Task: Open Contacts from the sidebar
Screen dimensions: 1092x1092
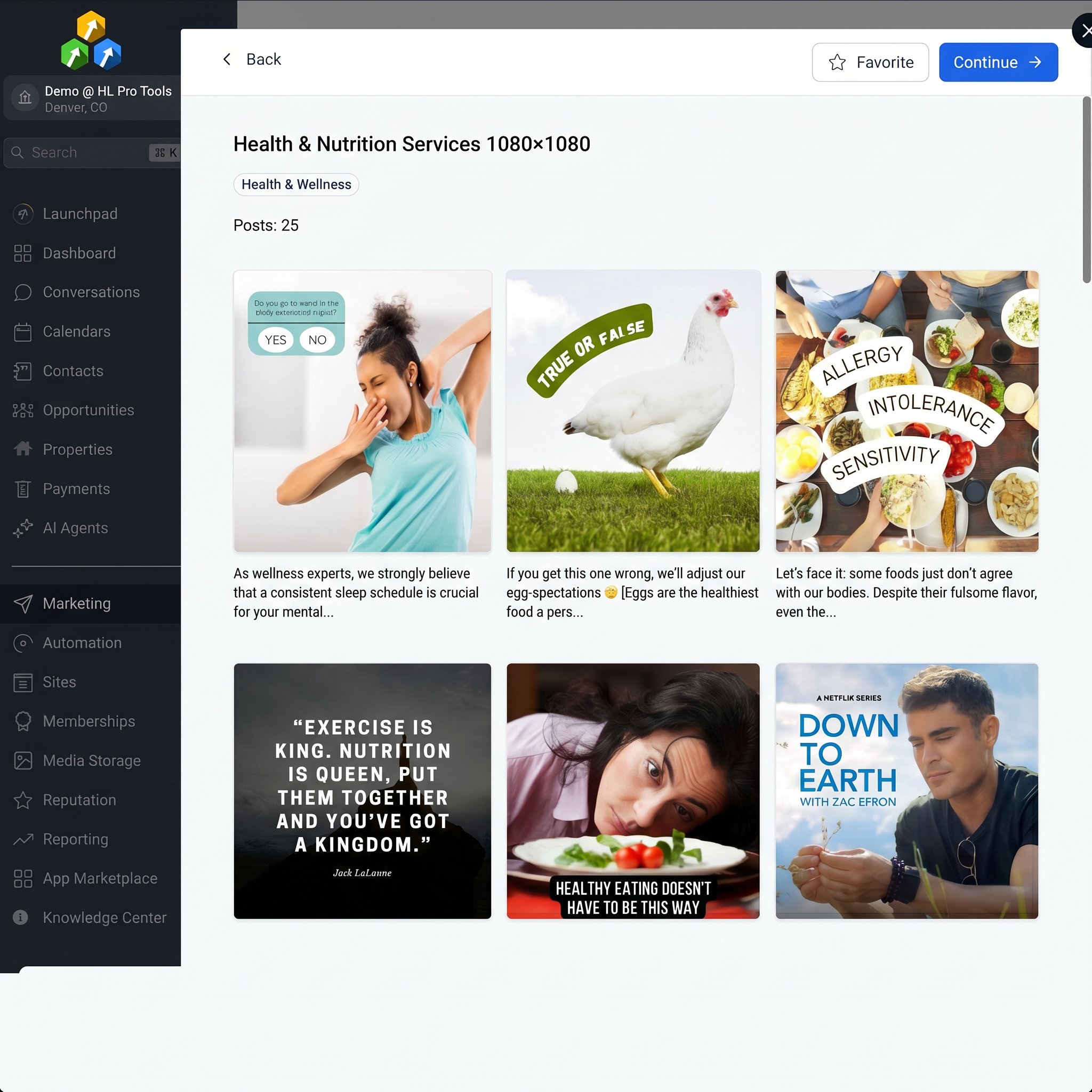Action: [91, 371]
